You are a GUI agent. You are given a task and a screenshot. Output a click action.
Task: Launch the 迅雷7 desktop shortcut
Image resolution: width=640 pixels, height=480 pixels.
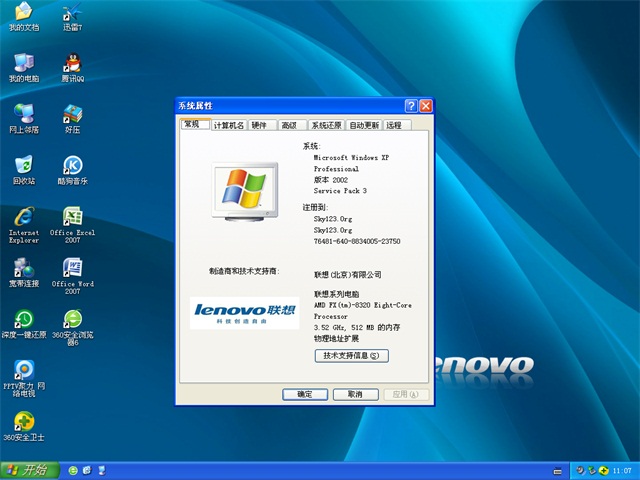pyautogui.click(x=73, y=17)
